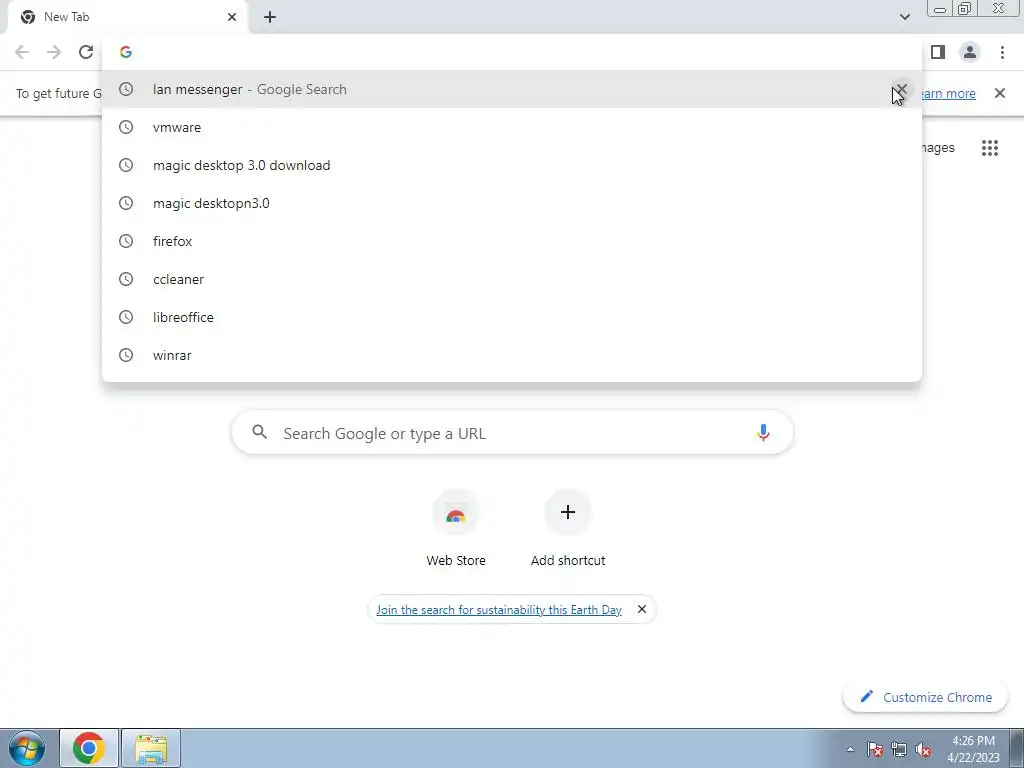This screenshot has width=1024, height=768.
Task: Click the Customize Chrome button
Action: click(x=925, y=697)
